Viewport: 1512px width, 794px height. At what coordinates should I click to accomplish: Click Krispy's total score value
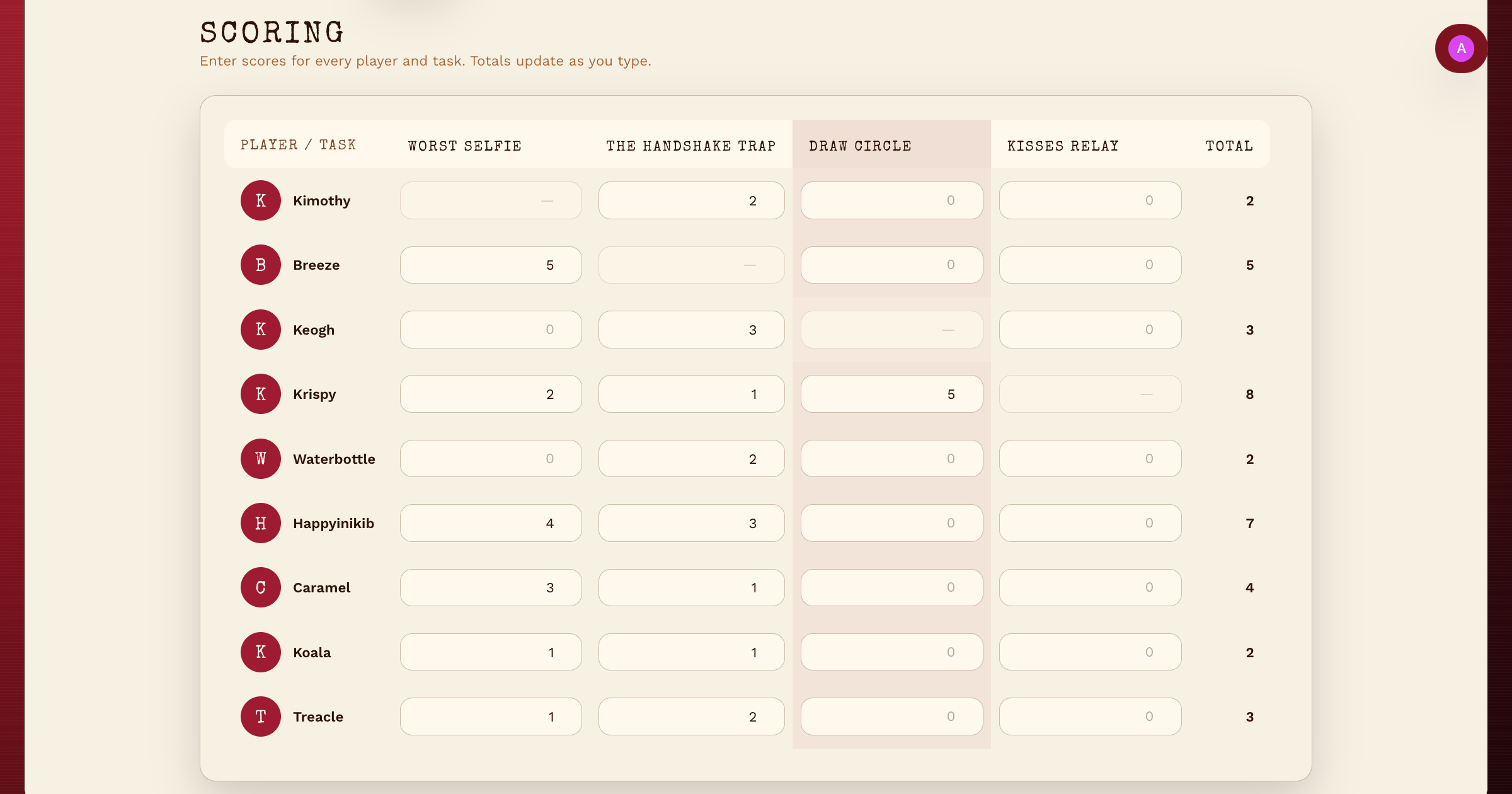coord(1249,394)
